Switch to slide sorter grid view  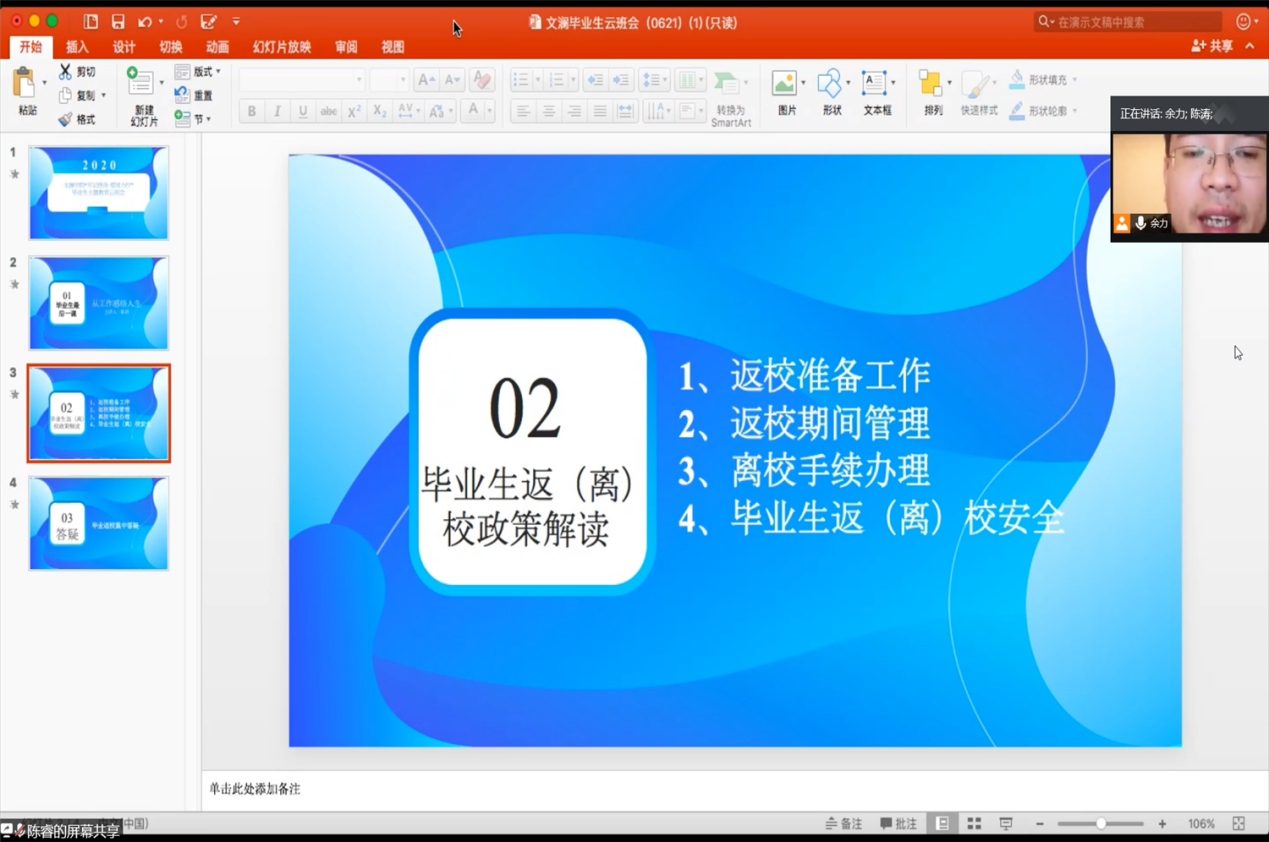click(x=974, y=824)
